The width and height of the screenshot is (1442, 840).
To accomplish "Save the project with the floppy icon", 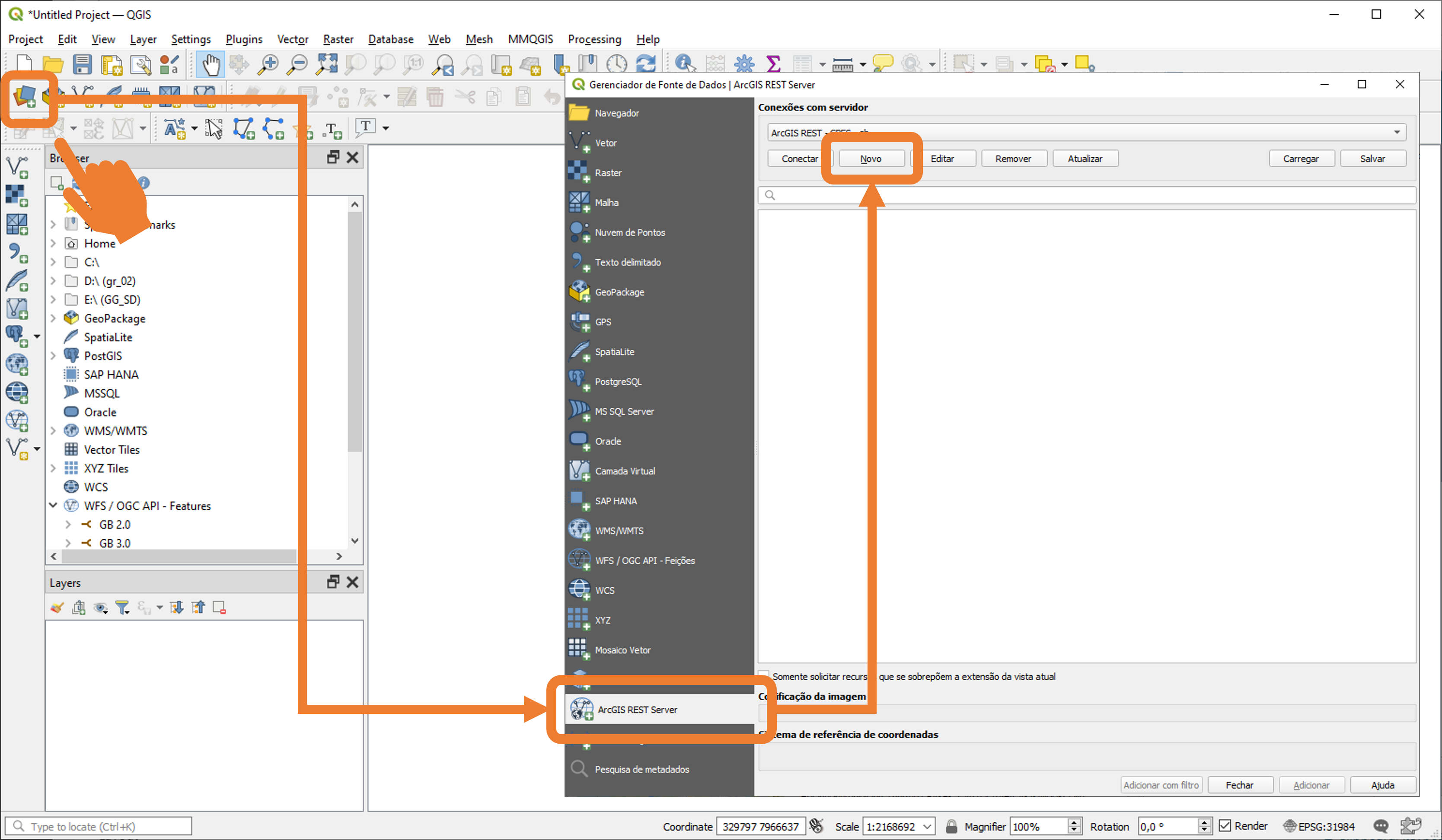I will click(x=82, y=64).
